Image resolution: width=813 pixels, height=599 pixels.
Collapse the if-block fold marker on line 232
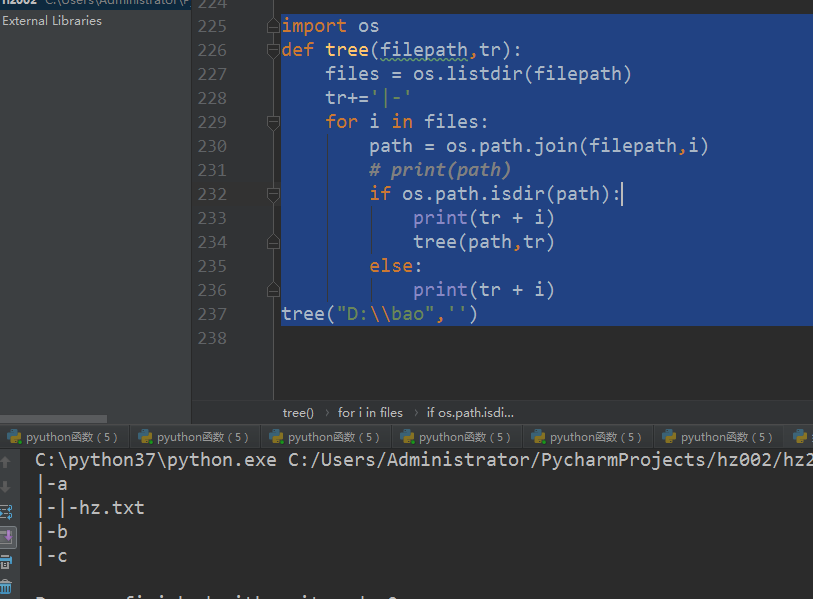point(273,194)
